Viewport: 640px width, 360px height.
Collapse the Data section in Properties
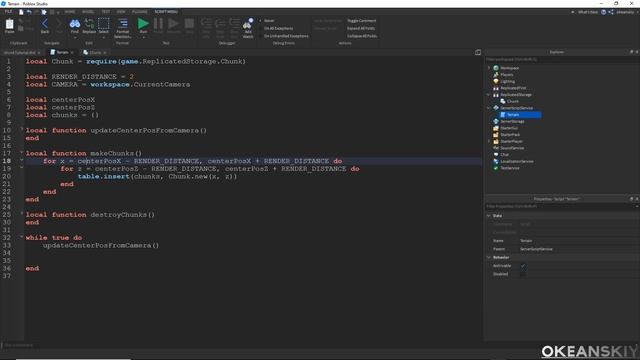489,216
